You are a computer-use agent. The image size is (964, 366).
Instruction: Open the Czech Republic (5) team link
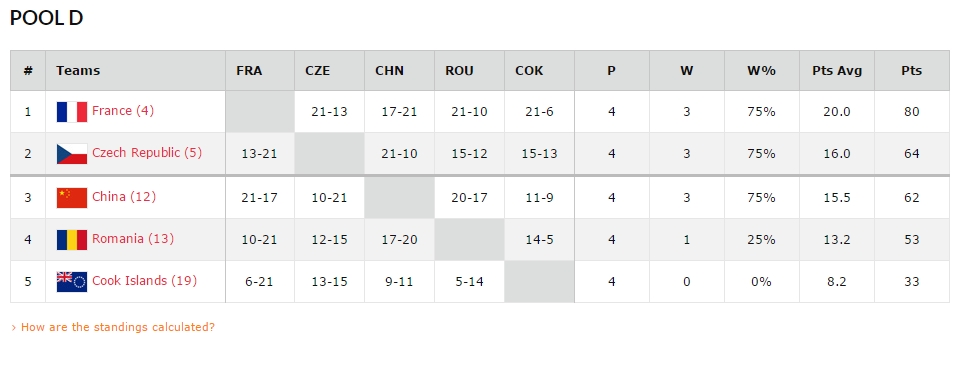147,153
